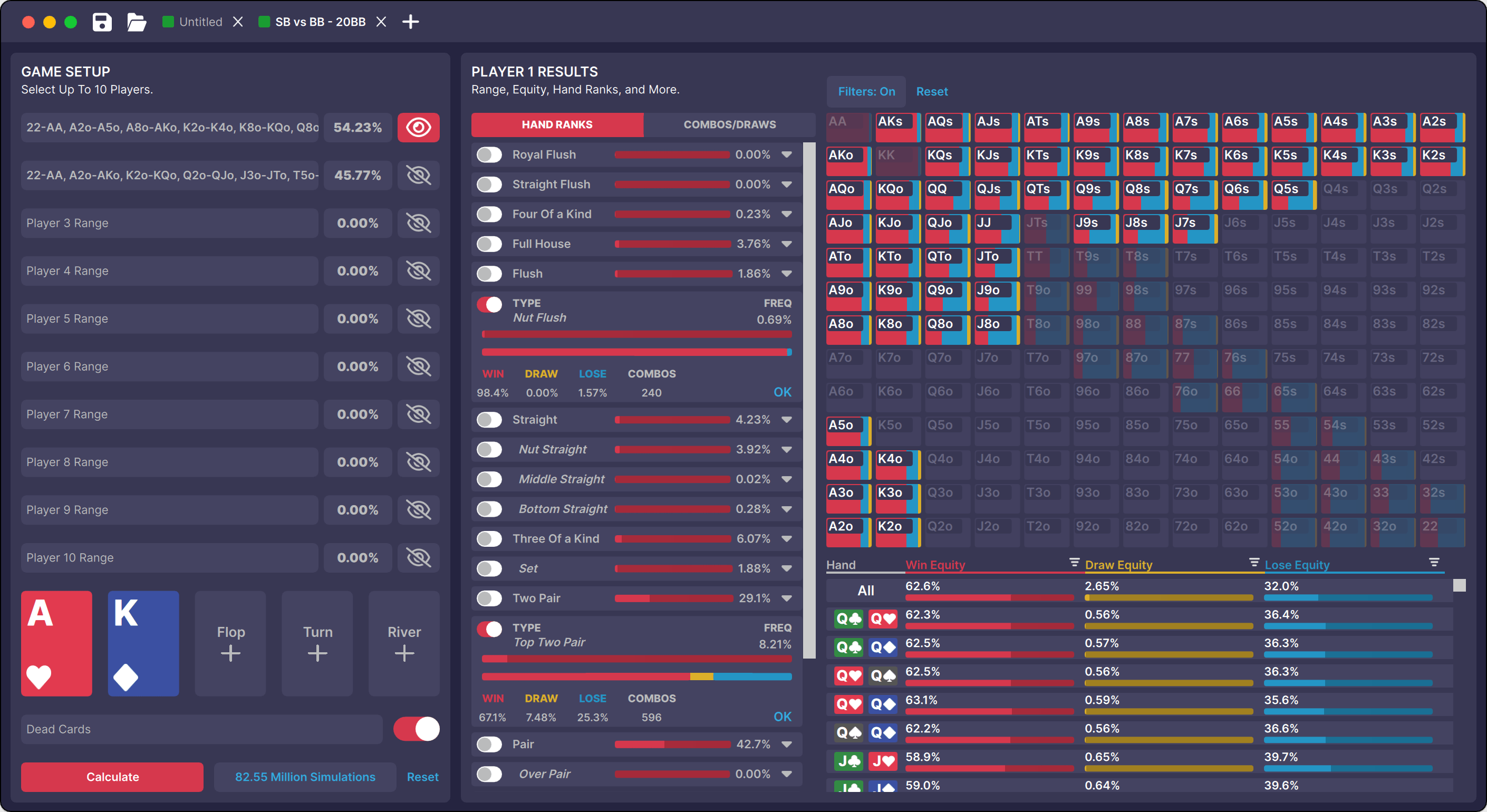Viewport: 1487px width, 812px height.
Task: Show Player 4 Range eye icon
Action: pos(419,270)
